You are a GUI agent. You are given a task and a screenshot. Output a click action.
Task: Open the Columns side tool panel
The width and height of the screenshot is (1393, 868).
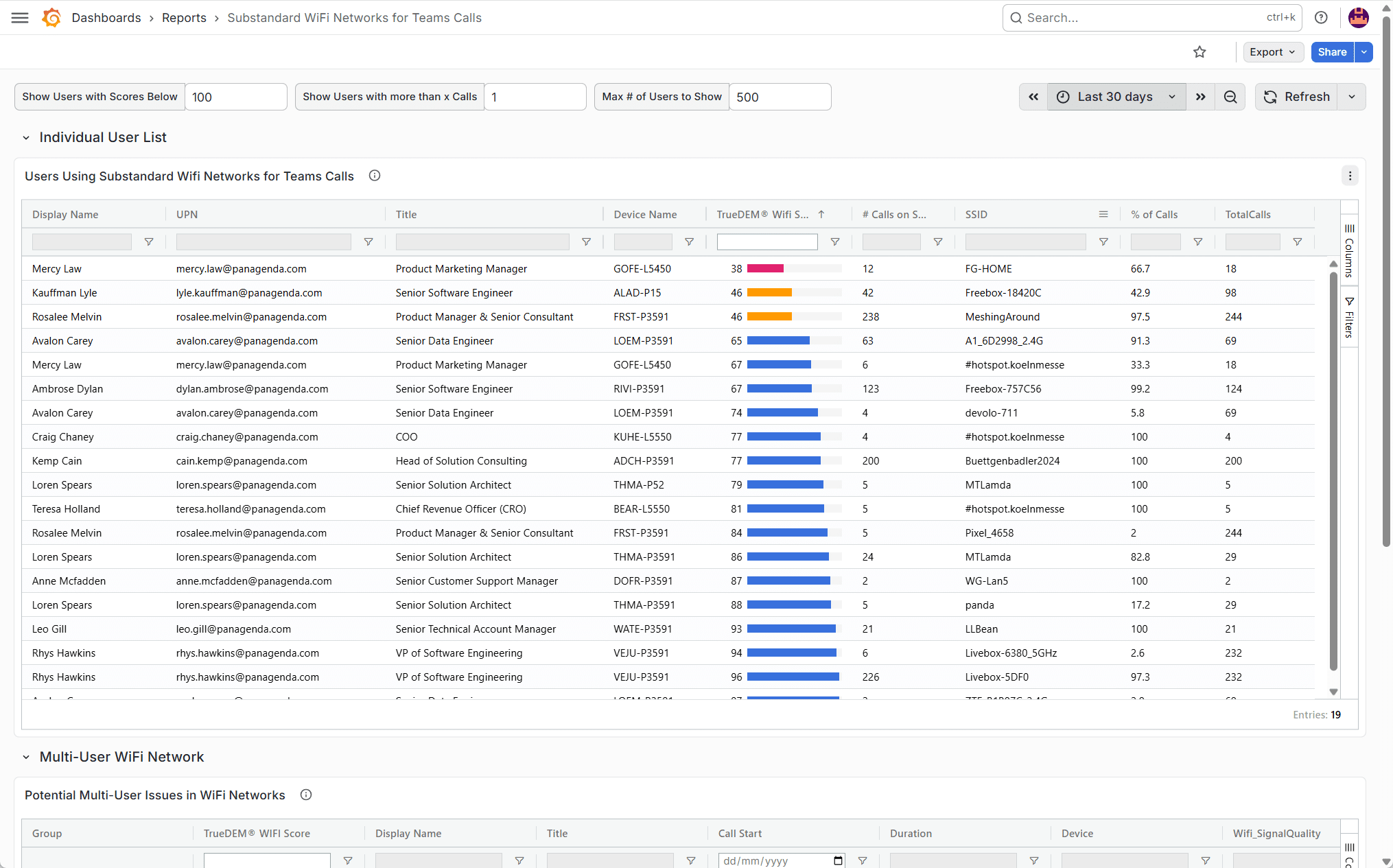tap(1349, 250)
